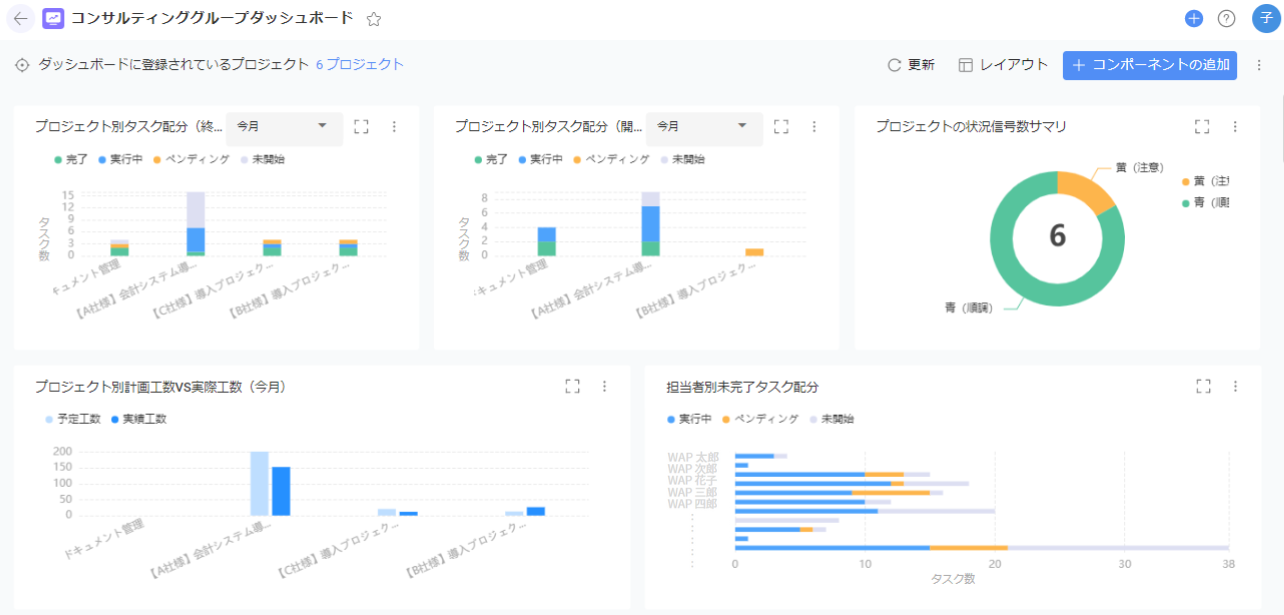Toggle 未開始 legend in タスク配分（終 chart
The width and height of the screenshot is (1284, 615).
262,159
